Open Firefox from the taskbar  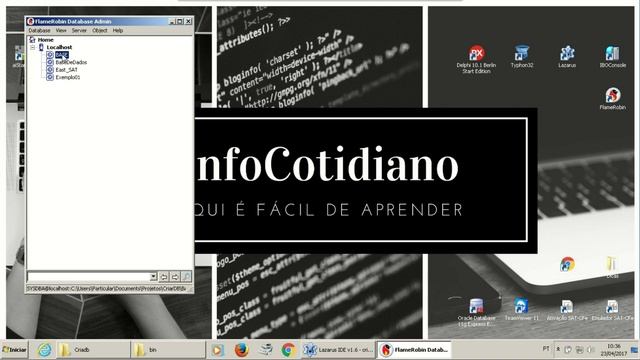tap(242, 350)
